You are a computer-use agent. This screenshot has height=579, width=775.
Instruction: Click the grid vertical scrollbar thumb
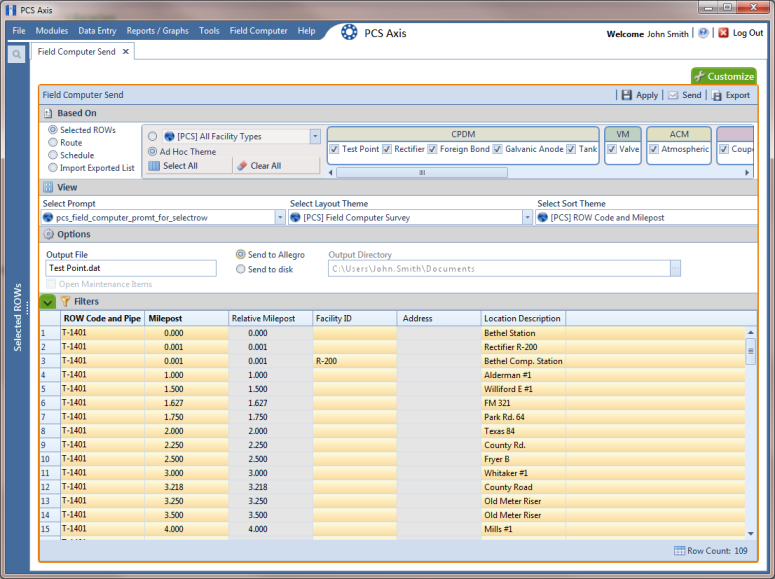751,351
